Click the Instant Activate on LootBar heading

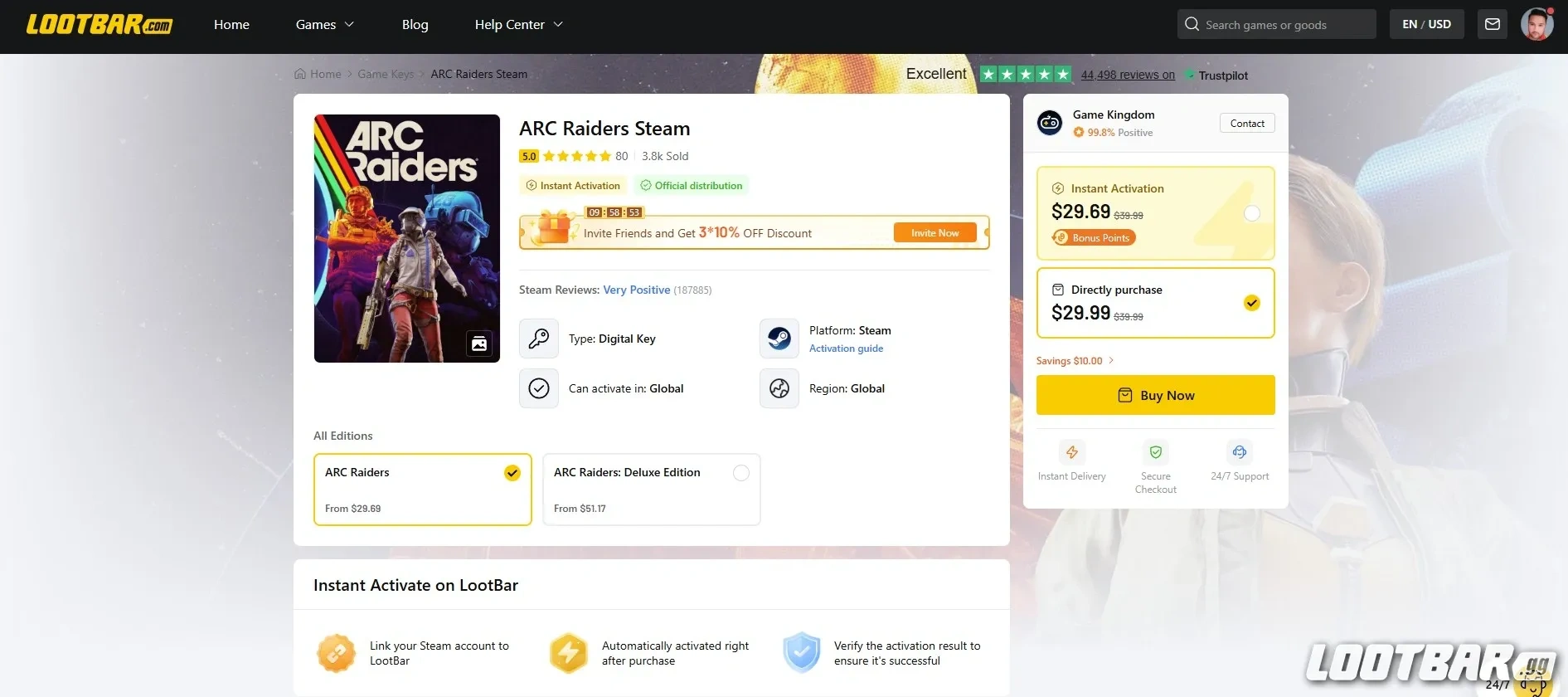415,585
